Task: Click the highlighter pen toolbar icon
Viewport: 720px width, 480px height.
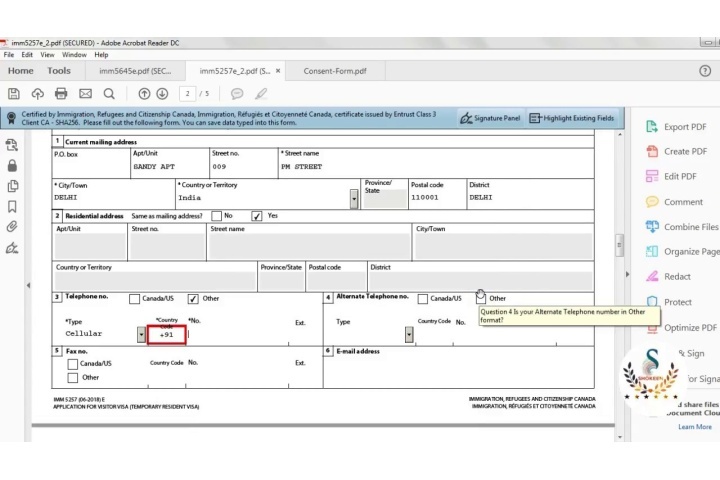Action: (261, 94)
